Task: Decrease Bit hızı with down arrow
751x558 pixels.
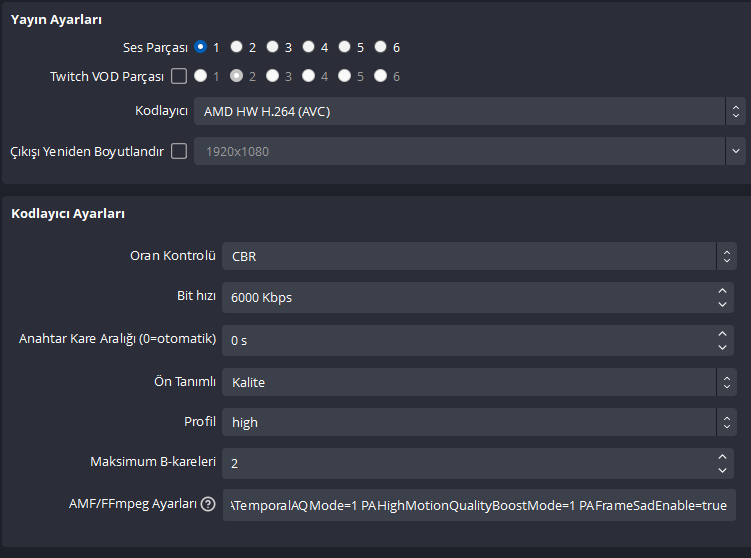Action: pos(724,303)
